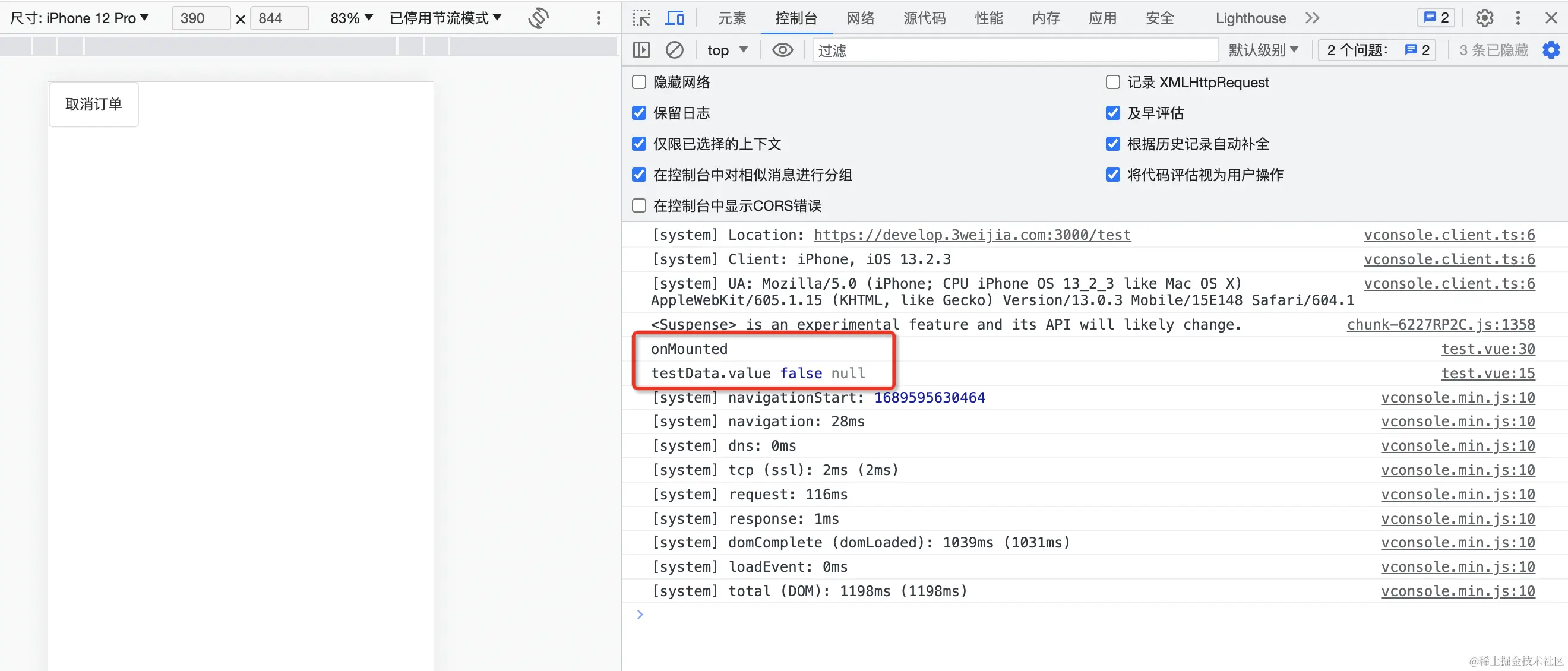
Task: Click the clear console icon
Action: click(x=675, y=50)
